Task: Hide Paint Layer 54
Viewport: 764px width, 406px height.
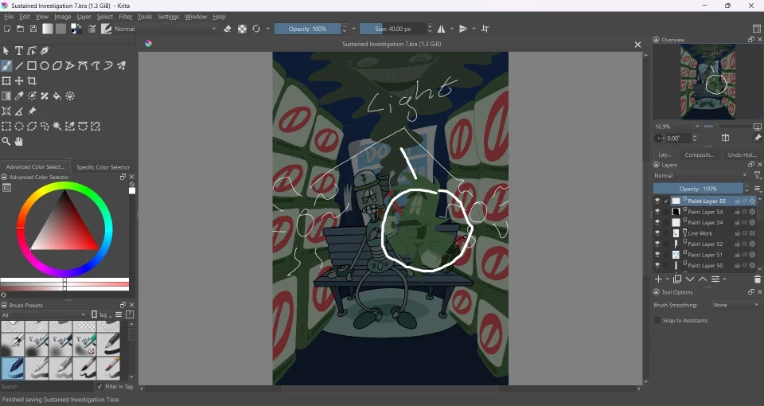Action: (657, 212)
